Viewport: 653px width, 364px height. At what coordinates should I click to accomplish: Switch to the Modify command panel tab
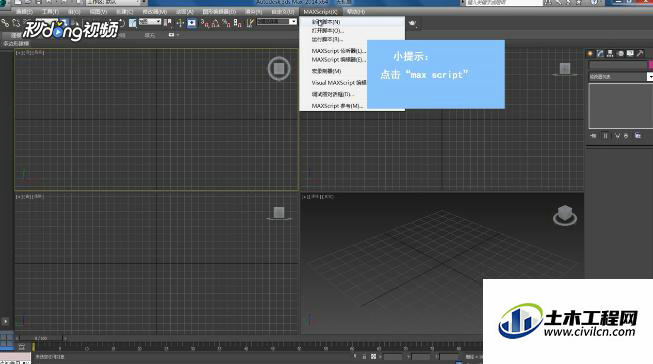pos(600,53)
